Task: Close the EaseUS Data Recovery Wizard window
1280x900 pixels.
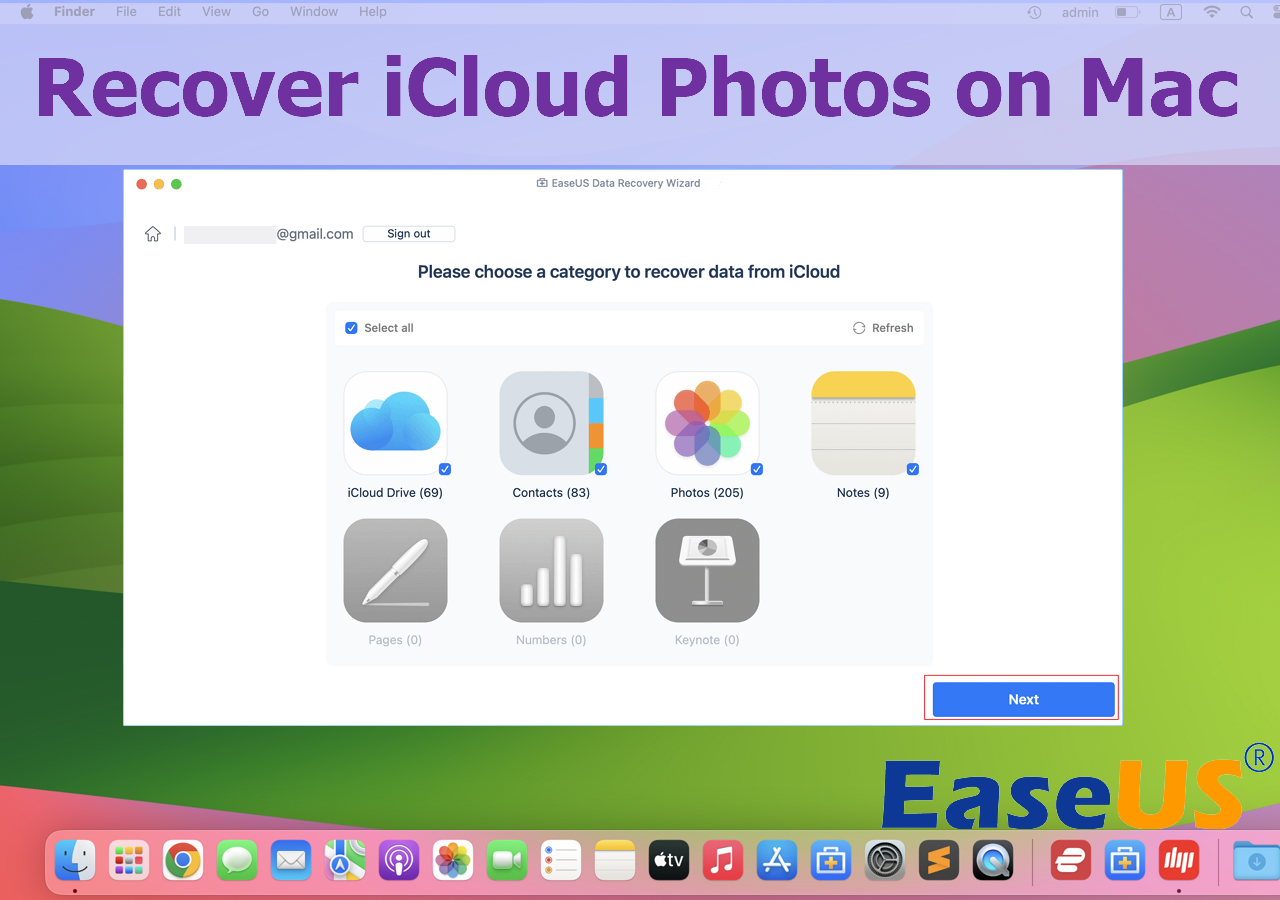Action: (x=142, y=184)
